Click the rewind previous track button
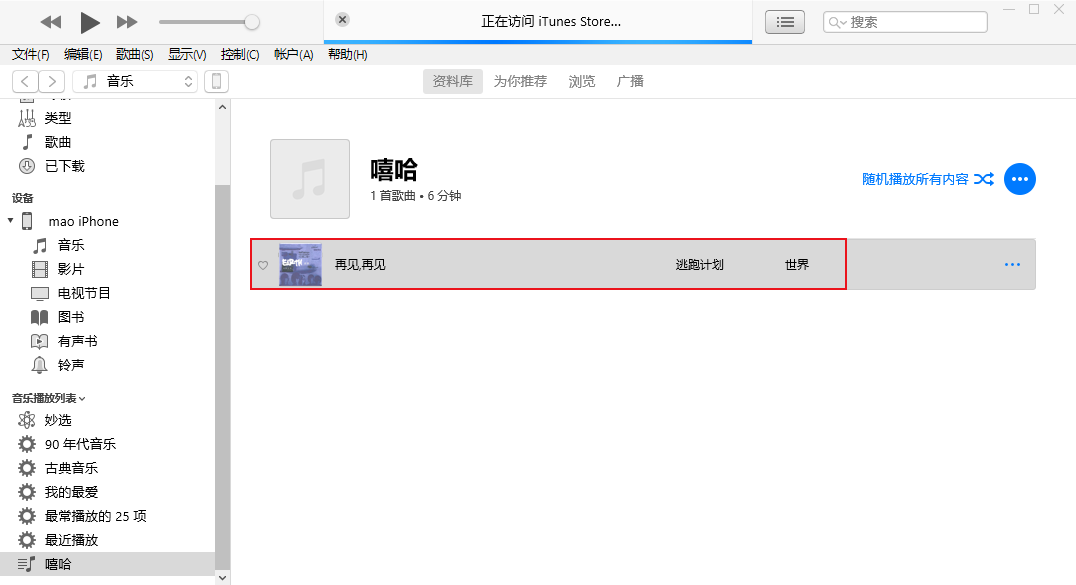The width and height of the screenshot is (1076, 585). click(50, 22)
